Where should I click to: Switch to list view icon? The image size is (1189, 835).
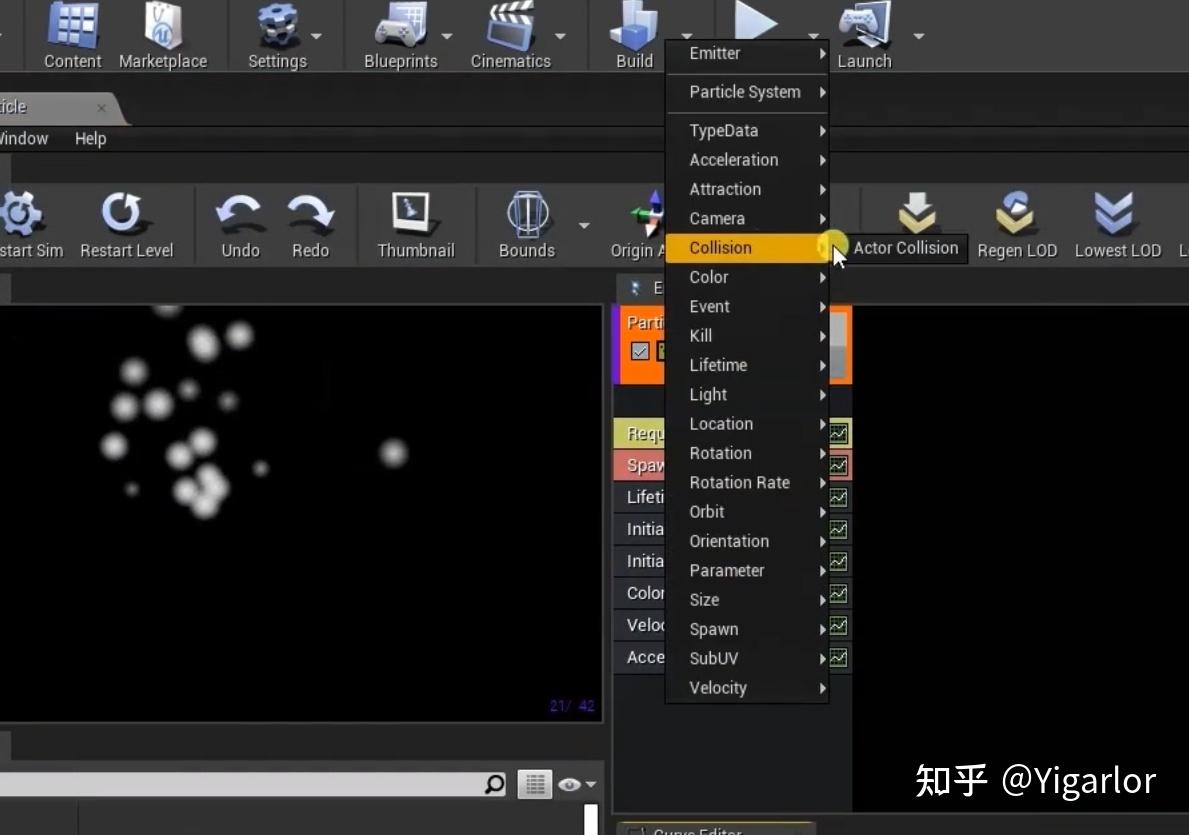(x=535, y=784)
